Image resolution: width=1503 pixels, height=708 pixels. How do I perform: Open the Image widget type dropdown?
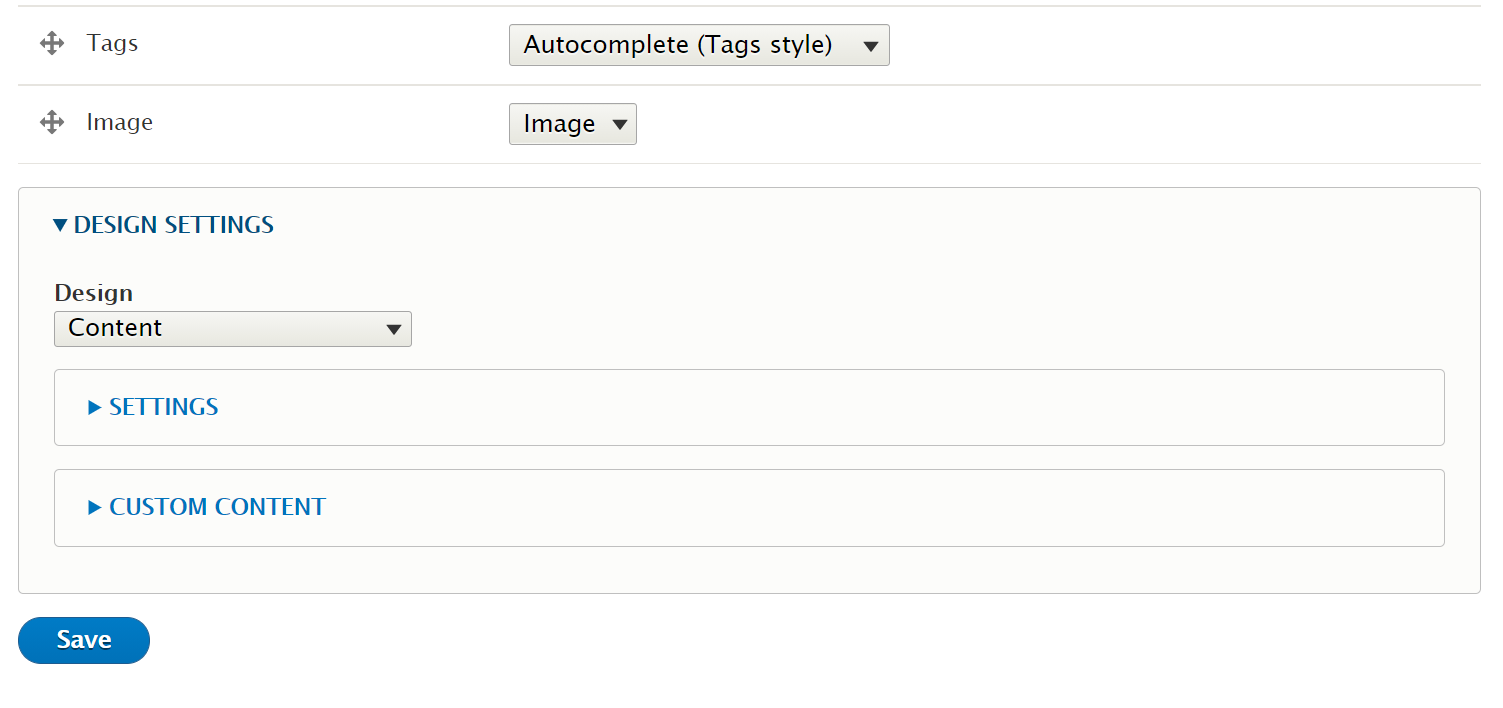pyautogui.click(x=573, y=124)
